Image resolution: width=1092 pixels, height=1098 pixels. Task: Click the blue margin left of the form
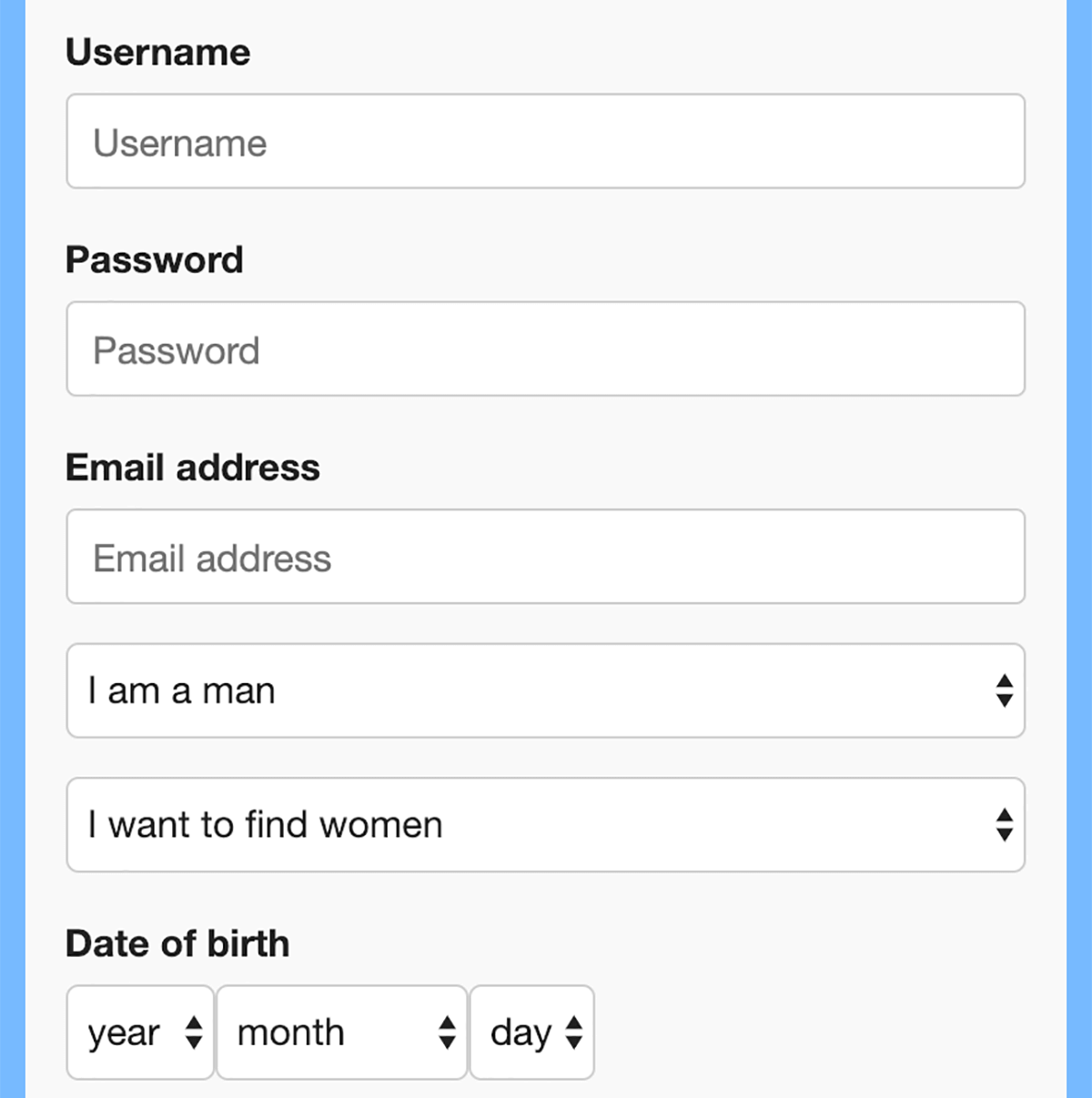coord(12,546)
